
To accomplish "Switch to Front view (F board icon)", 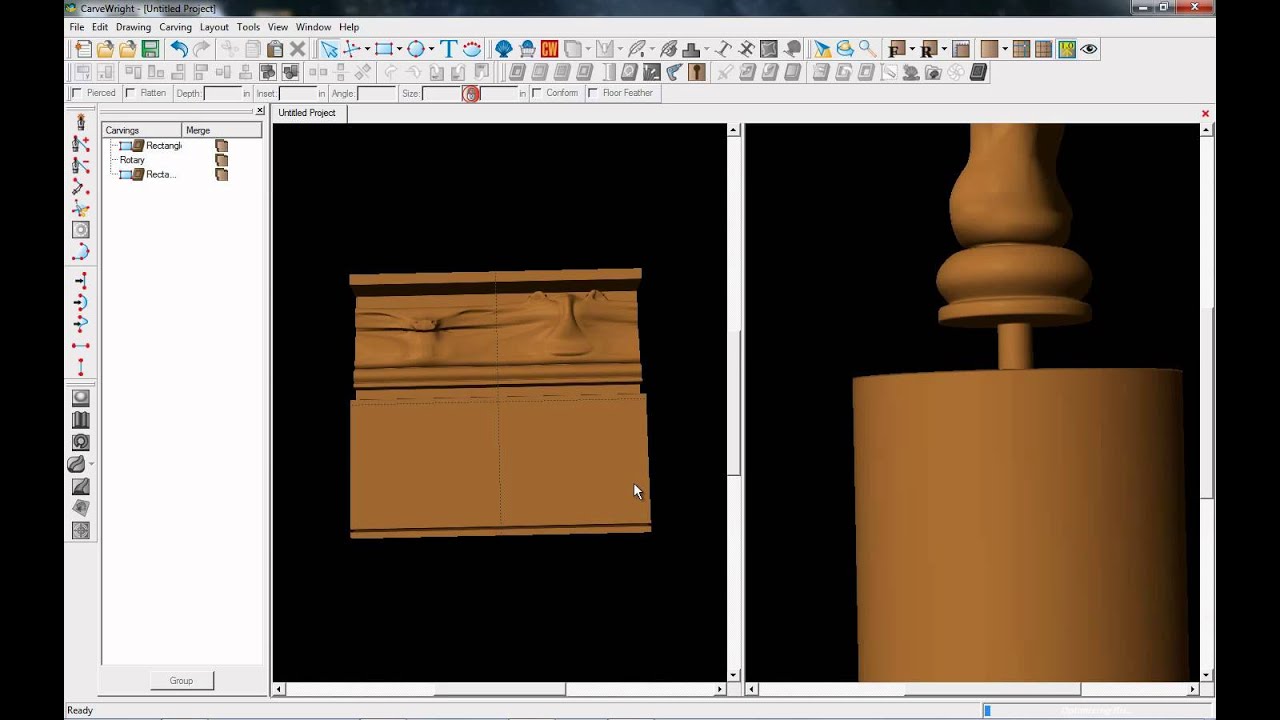I will 896,49.
